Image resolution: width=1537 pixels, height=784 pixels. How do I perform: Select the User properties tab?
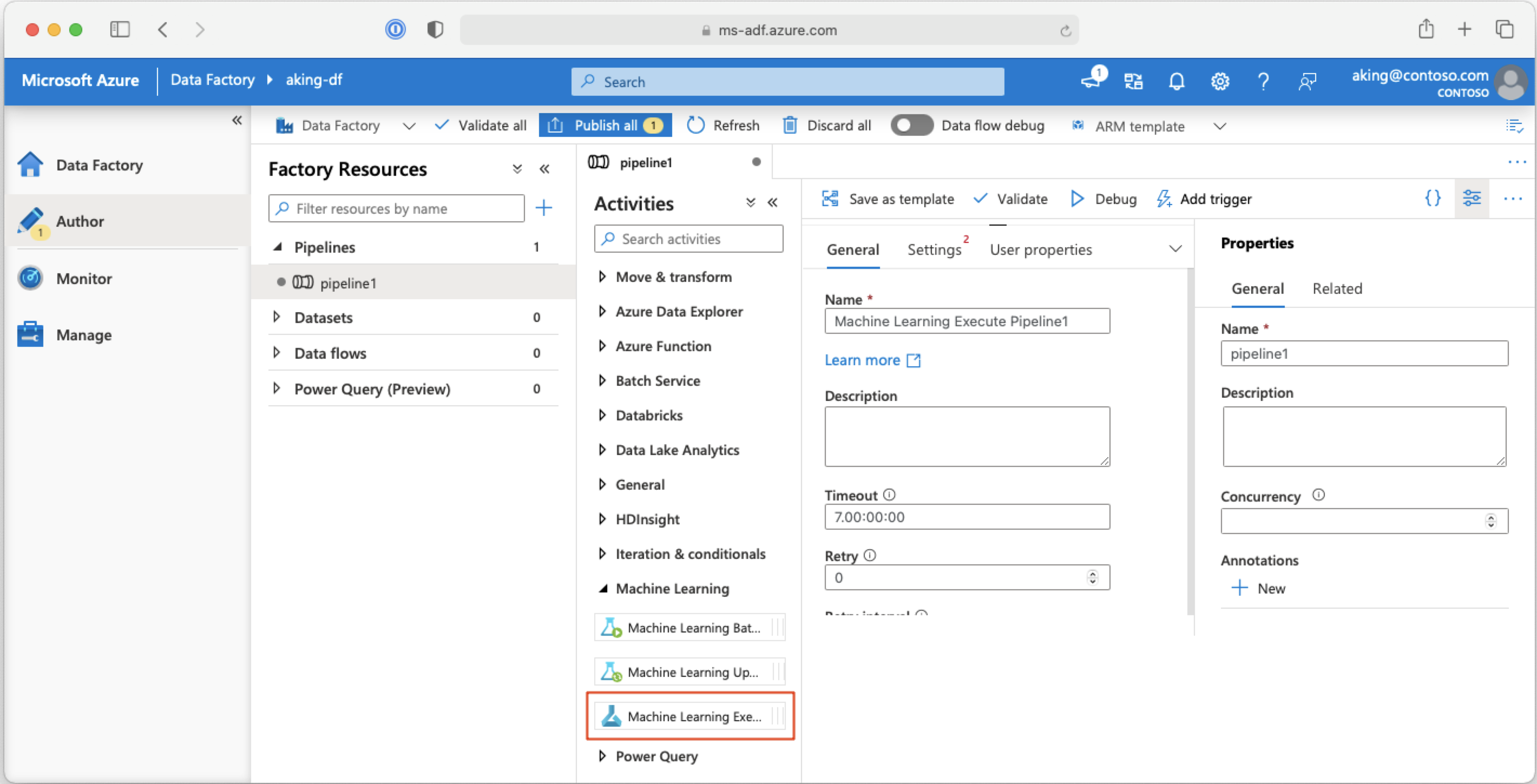pyautogui.click(x=1040, y=248)
